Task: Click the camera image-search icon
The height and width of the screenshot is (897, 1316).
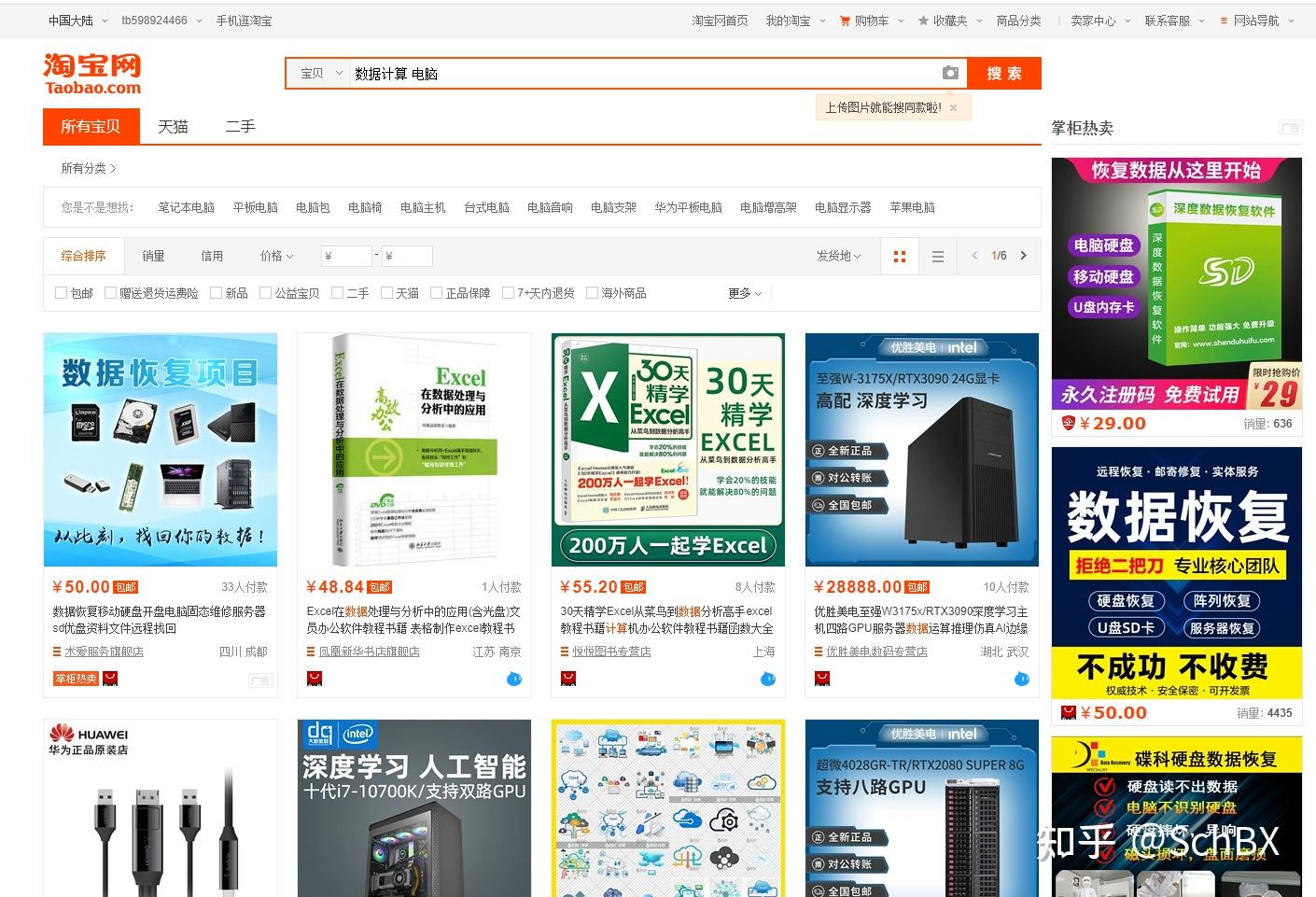Action: [950, 73]
